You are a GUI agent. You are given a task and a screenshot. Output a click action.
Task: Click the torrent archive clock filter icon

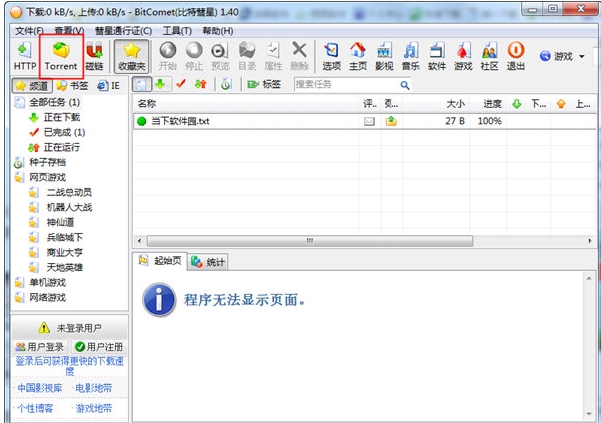(x=226, y=84)
